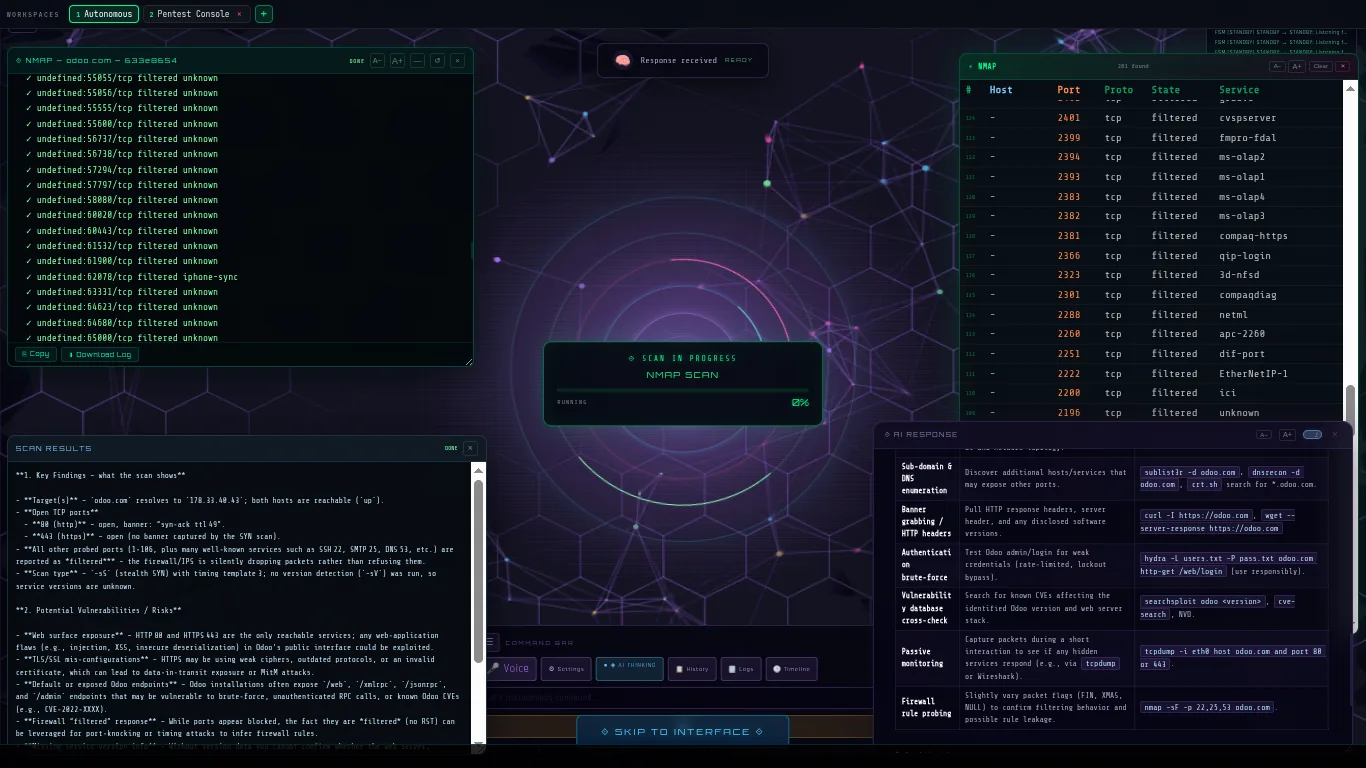Decrease font size in AI Response panel
This screenshot has width=1366, height=768.
1264,435
